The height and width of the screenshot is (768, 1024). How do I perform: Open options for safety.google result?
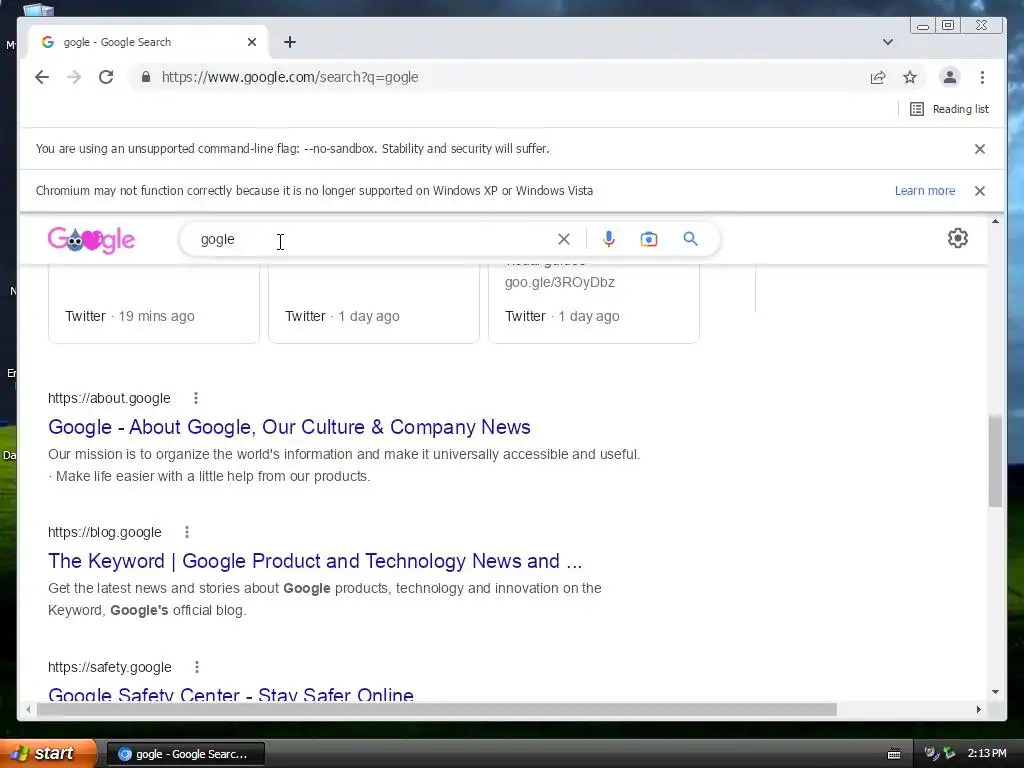(197, 667)
